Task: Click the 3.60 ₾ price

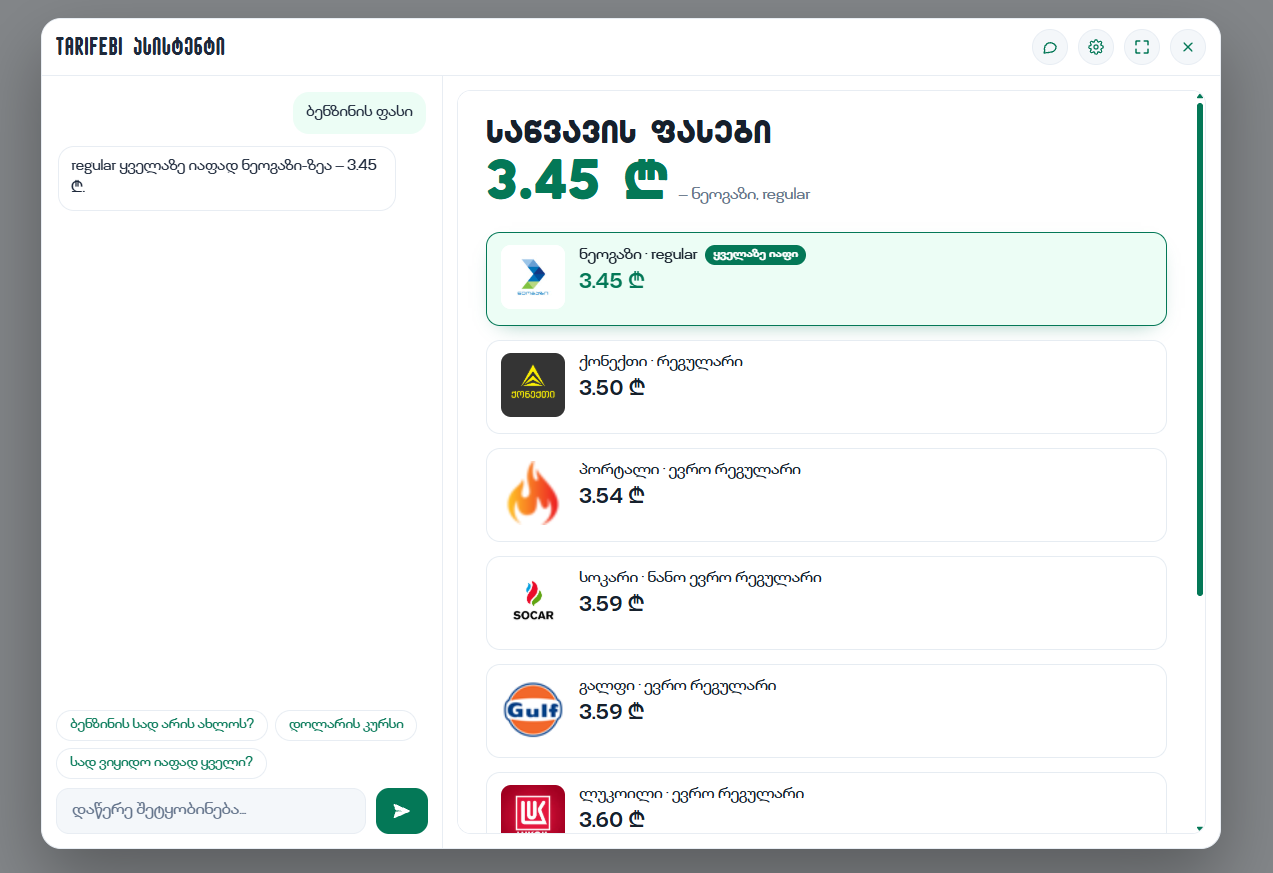Action: [x=612, y=821]
